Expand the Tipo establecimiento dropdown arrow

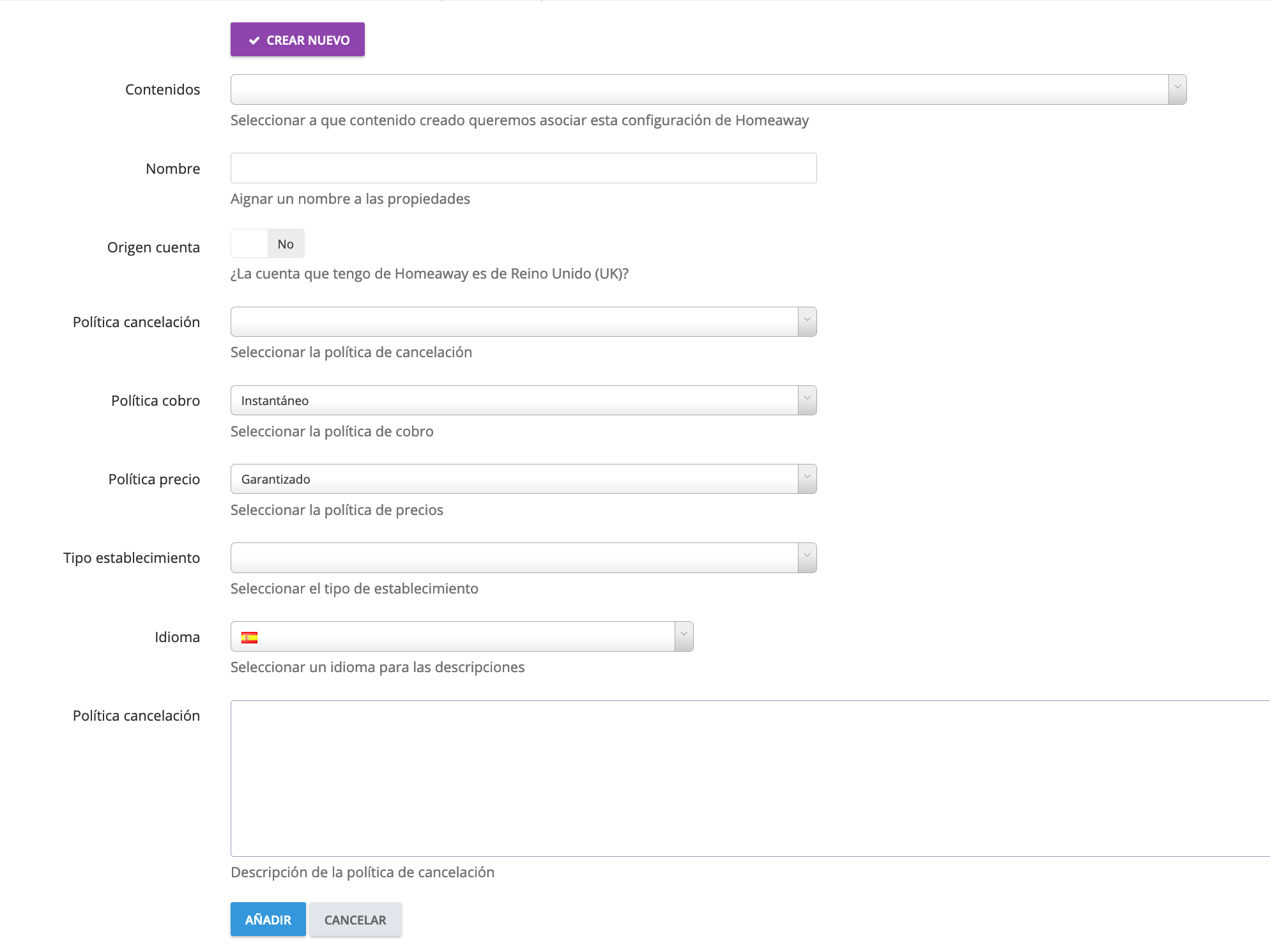807,557
